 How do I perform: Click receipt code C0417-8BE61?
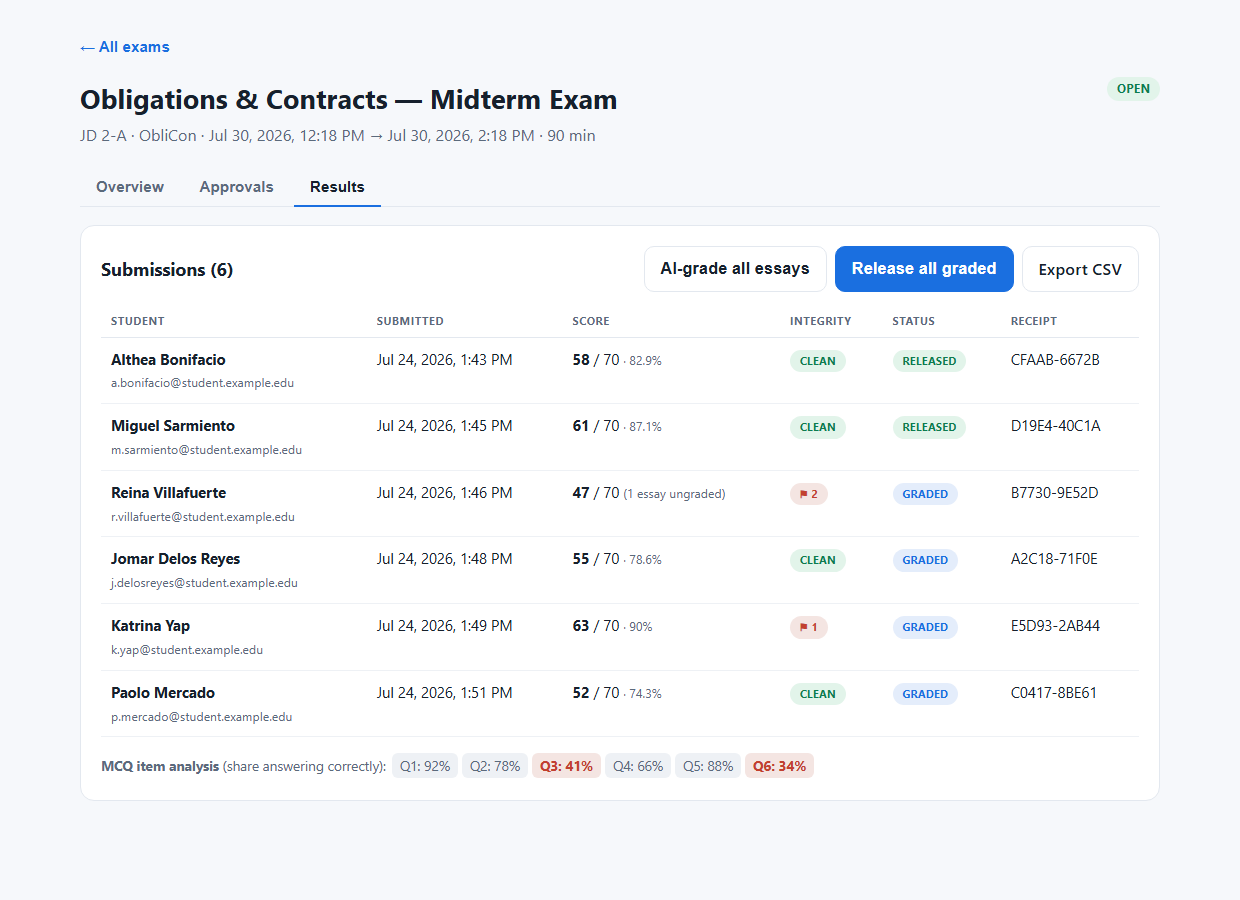pyautogui.click(x=1054, y=693)
